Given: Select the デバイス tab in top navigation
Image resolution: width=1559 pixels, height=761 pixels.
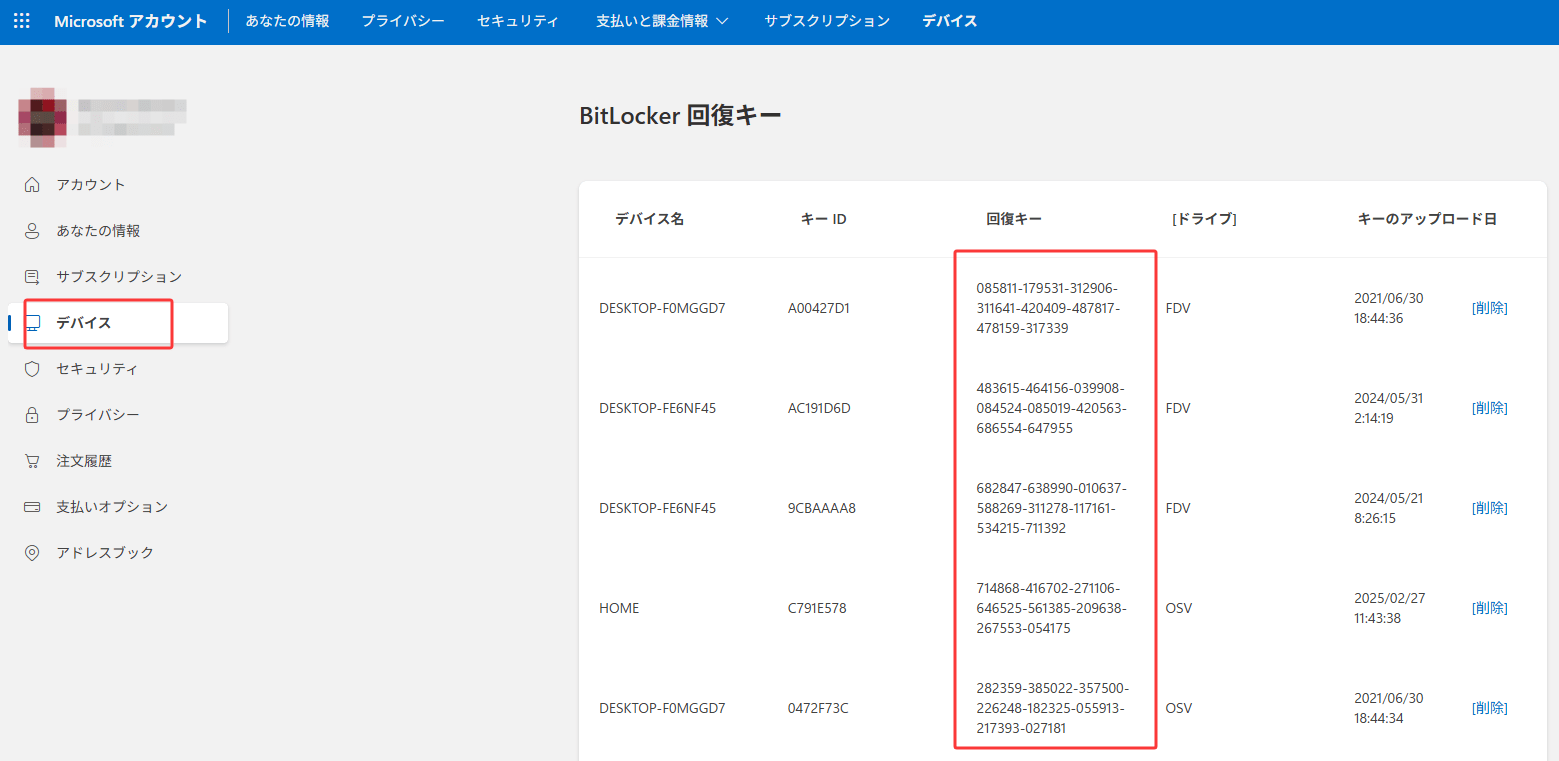Looking at the screenshot, I should 948,20.
